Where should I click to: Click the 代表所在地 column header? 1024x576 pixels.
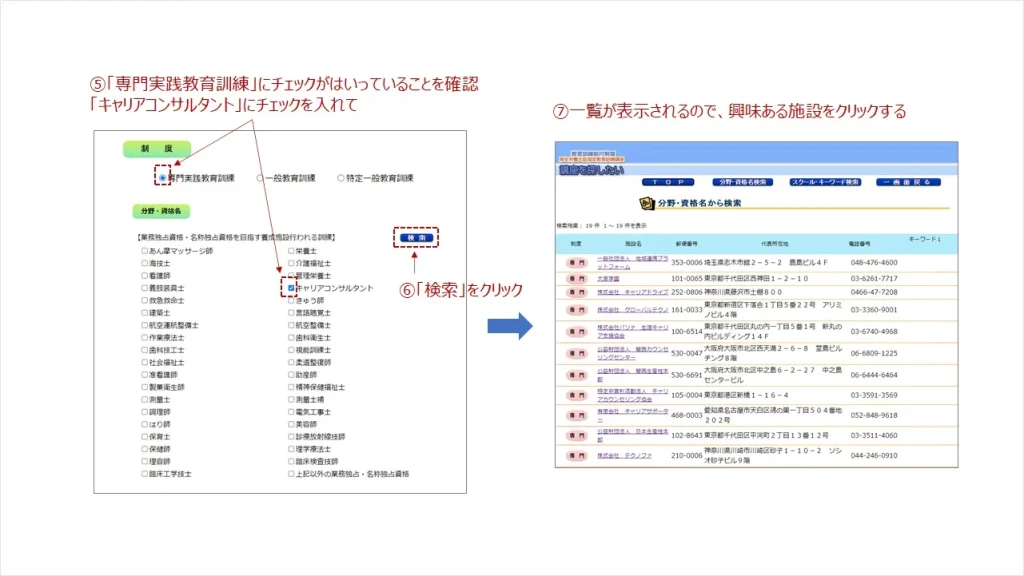point(774,244)
